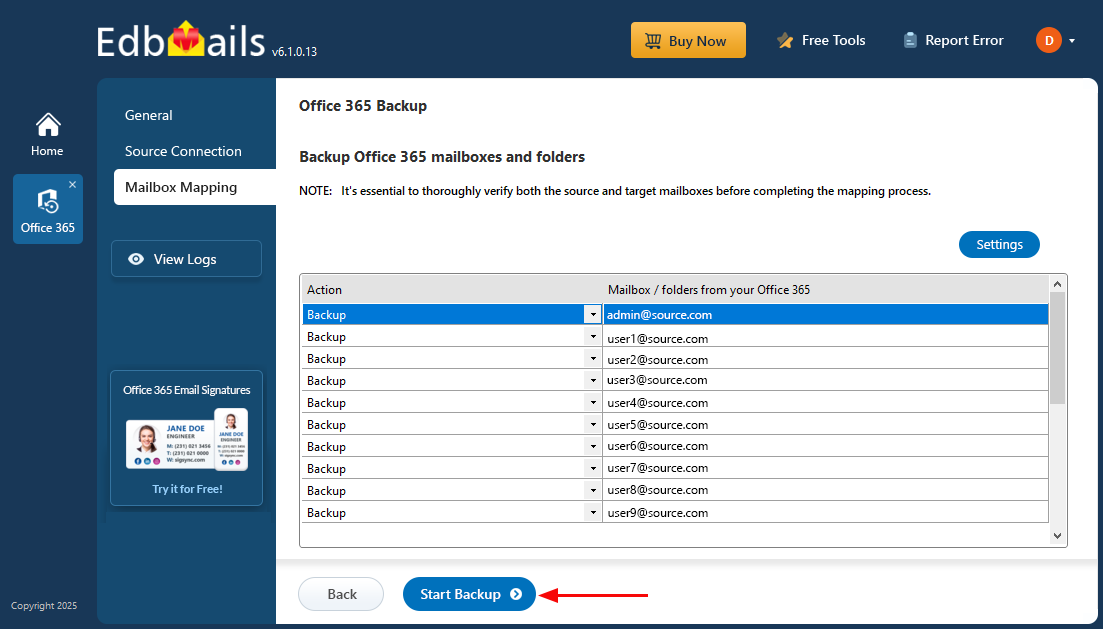Click the Settings button
1103x629 pixels.
click(x=999, y=244)
